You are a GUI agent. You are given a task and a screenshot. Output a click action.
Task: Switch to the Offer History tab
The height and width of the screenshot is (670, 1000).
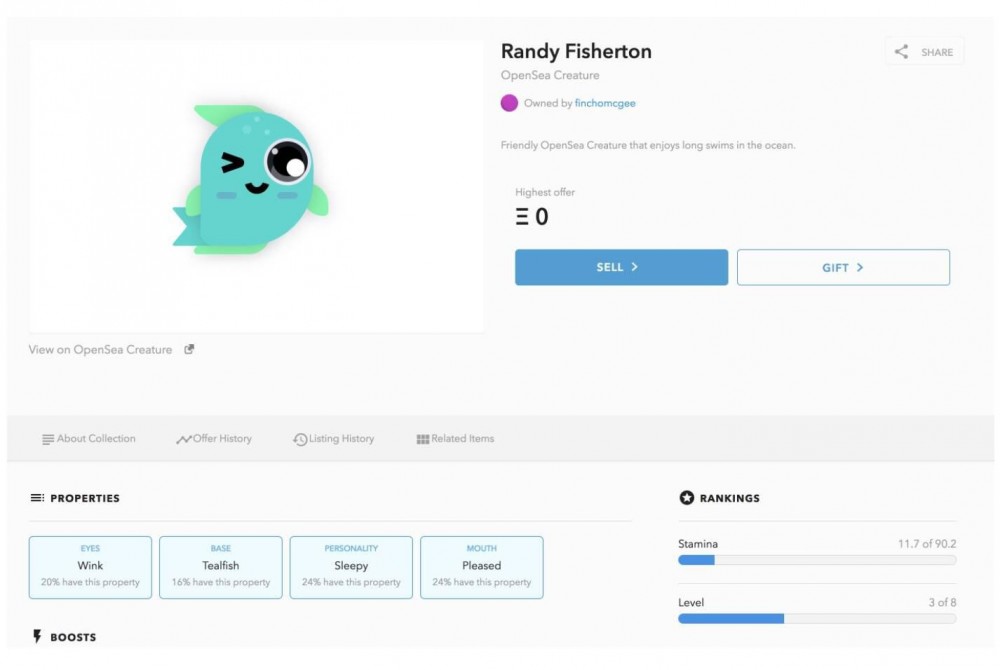click(x=214, y=439)
